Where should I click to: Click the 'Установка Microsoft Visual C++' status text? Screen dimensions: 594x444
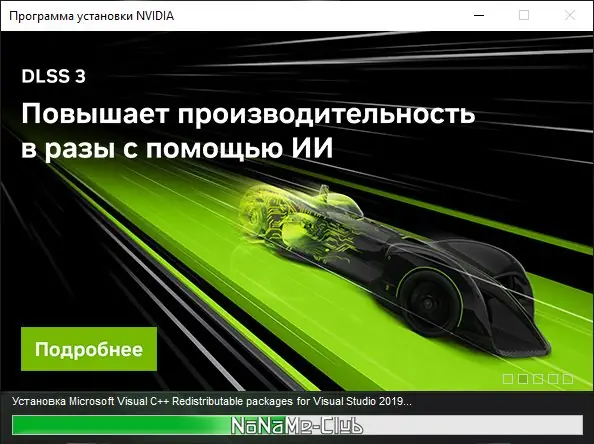pyautogui.click(x=211, y=402)
